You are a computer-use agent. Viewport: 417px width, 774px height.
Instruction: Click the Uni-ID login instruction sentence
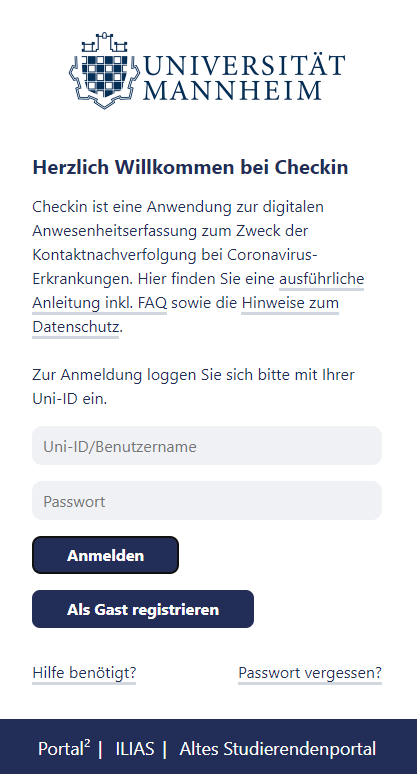(x=193, y=387)
